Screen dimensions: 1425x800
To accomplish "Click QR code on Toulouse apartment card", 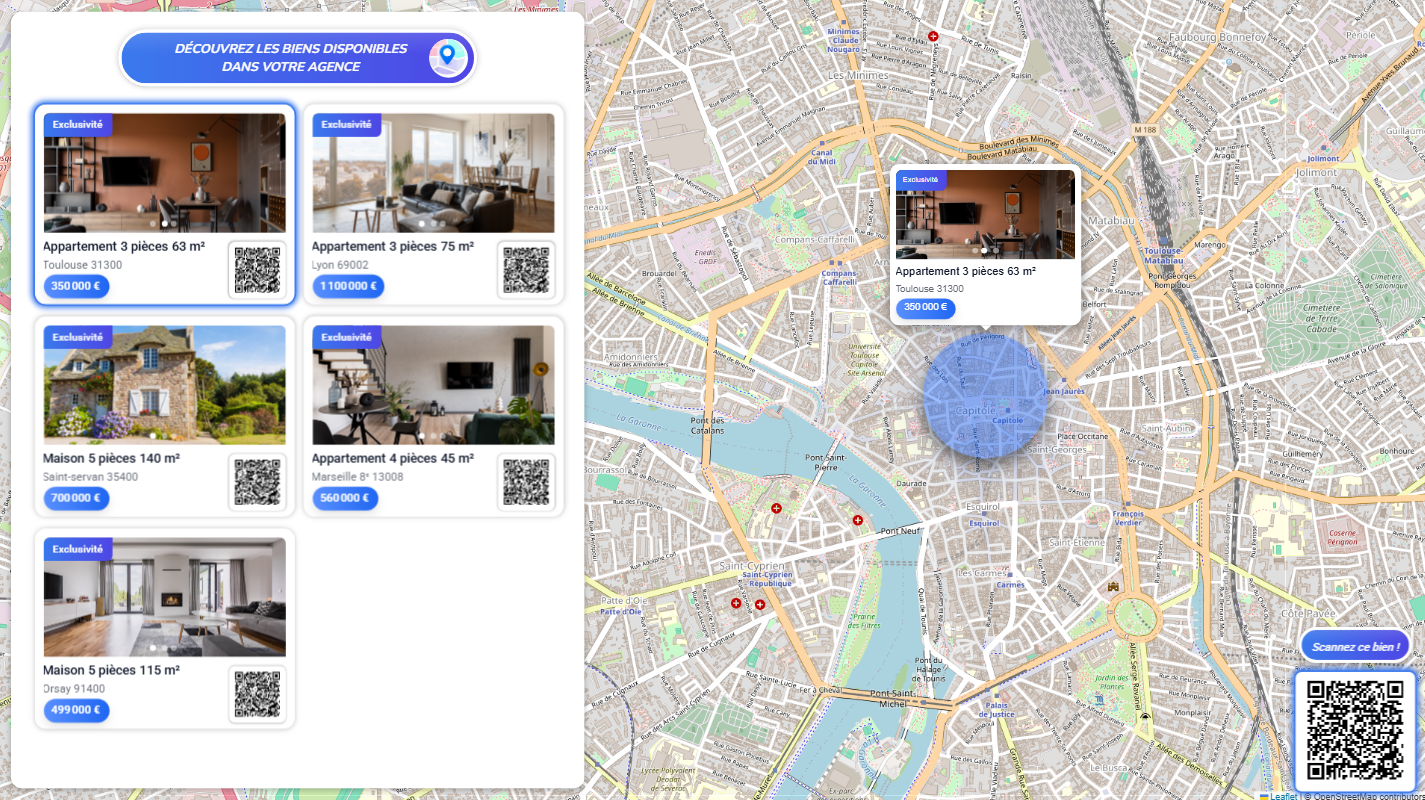I will pos(257,270).
